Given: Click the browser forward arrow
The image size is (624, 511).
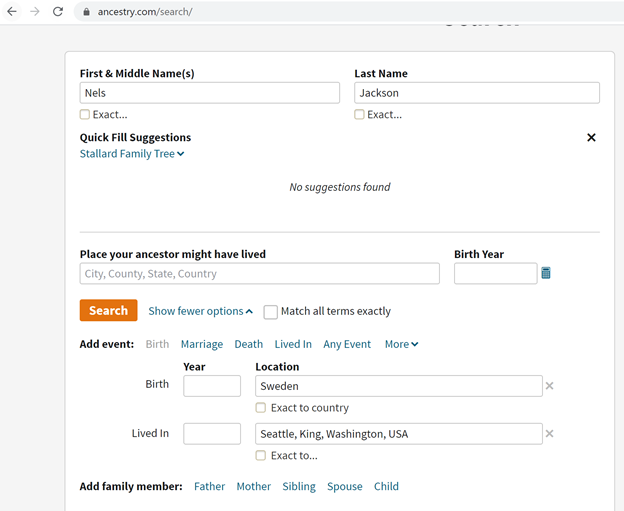Looking at the screenshot, I should tap(35, 12).
